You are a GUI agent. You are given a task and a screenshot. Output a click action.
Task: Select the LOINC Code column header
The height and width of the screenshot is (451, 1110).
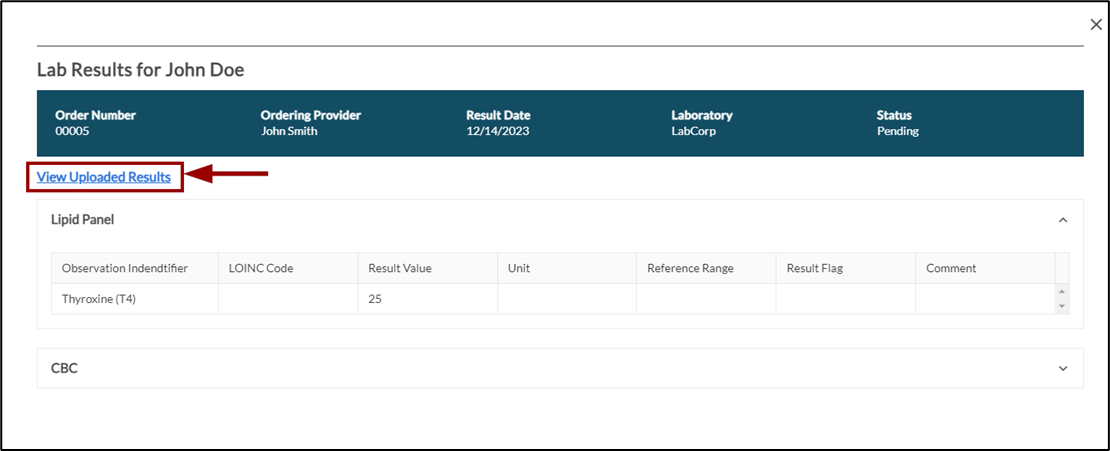pyautogui.click(x=261, y=268)
